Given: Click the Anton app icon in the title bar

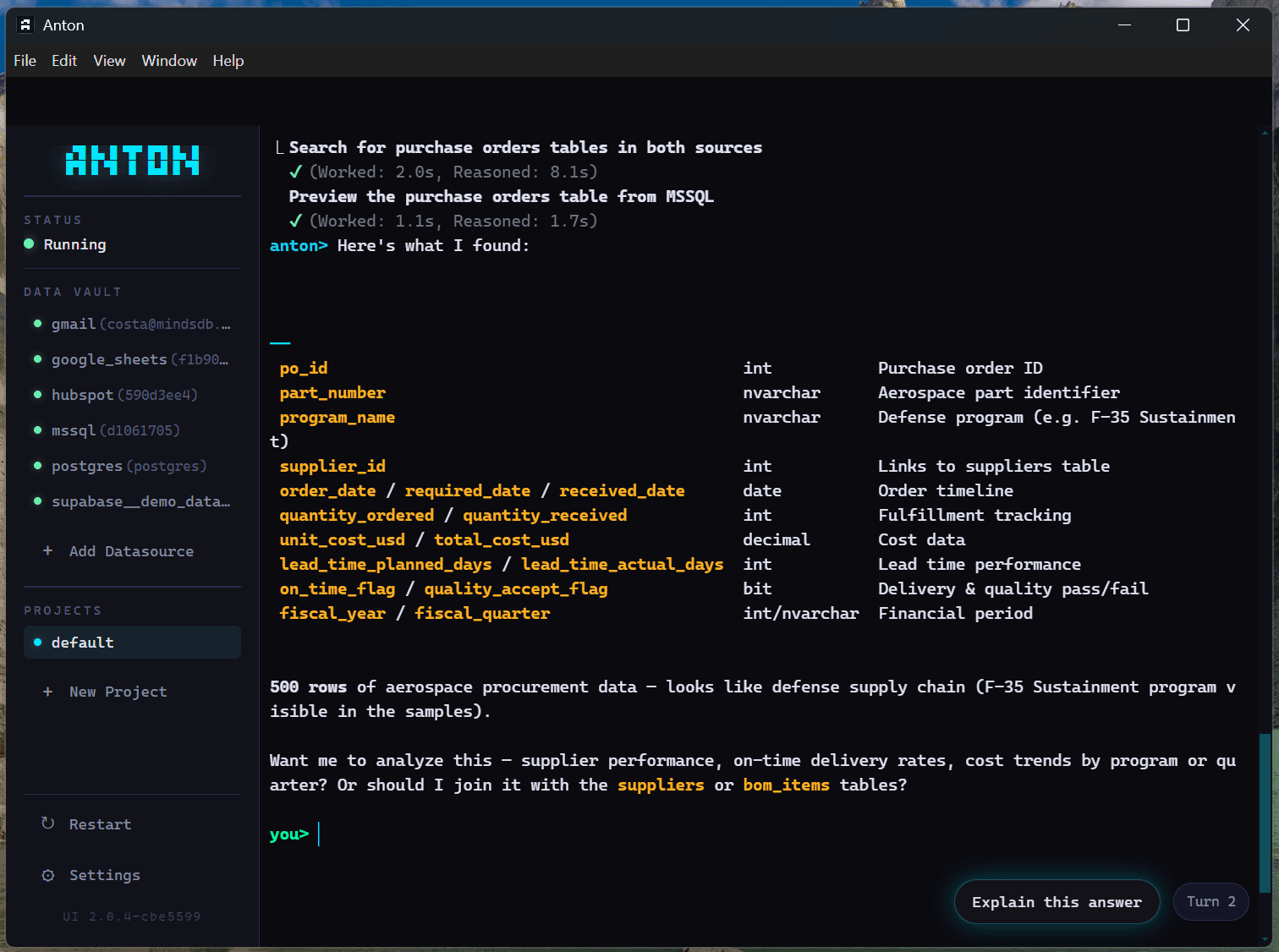Looking at the screenshot, I should 24,25.
